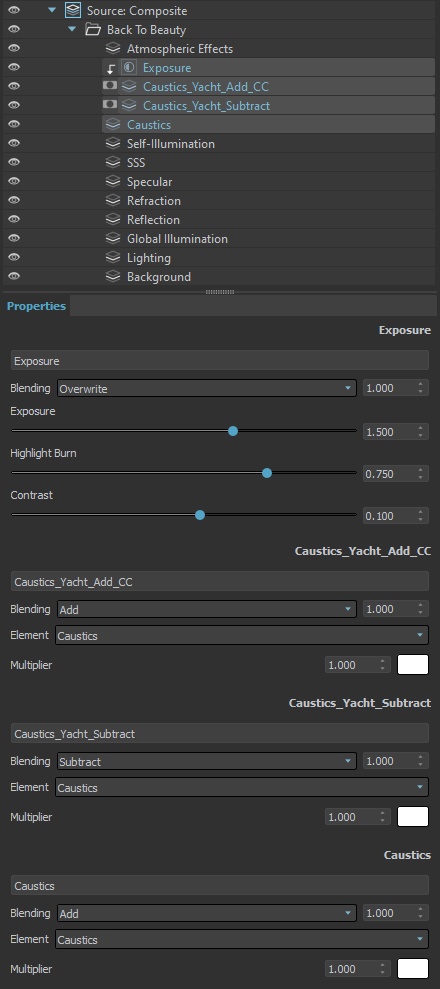Image resolution: width=440 pixels, height=989 pixels.
Task: Select the Self-Illumination layer
Action: point(171,143)
